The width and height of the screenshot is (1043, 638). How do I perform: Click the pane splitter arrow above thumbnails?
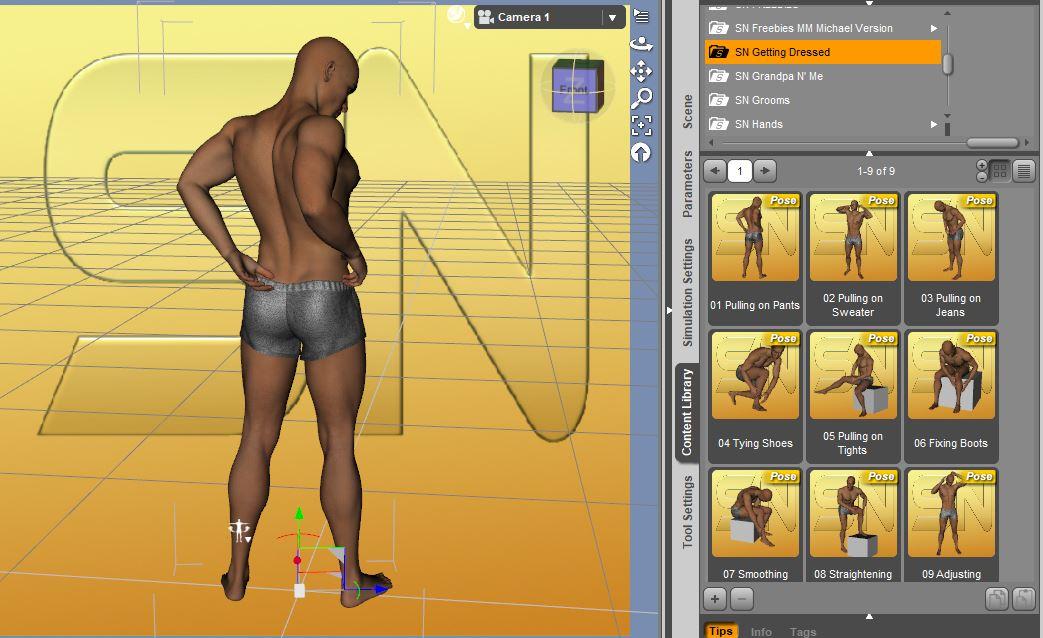point(869,153)
